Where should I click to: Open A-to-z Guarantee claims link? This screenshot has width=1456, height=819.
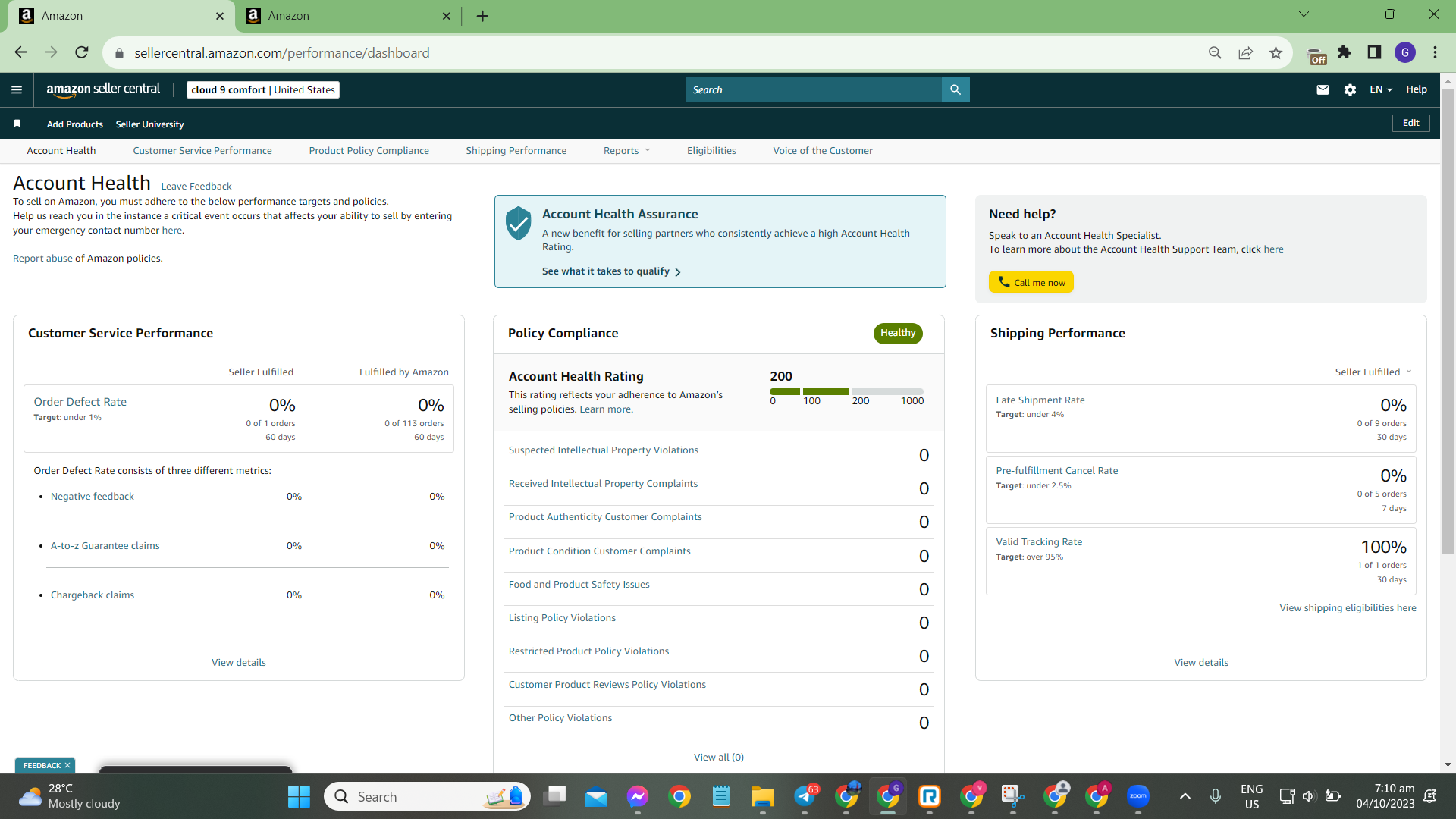tap(105, 545)
